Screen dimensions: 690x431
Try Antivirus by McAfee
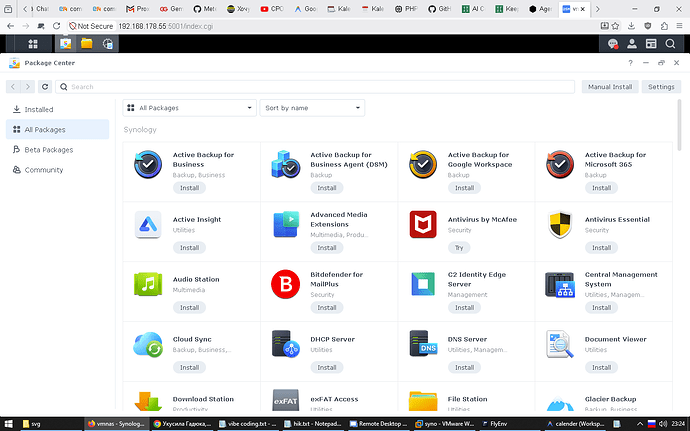click(x=459, y=248)
